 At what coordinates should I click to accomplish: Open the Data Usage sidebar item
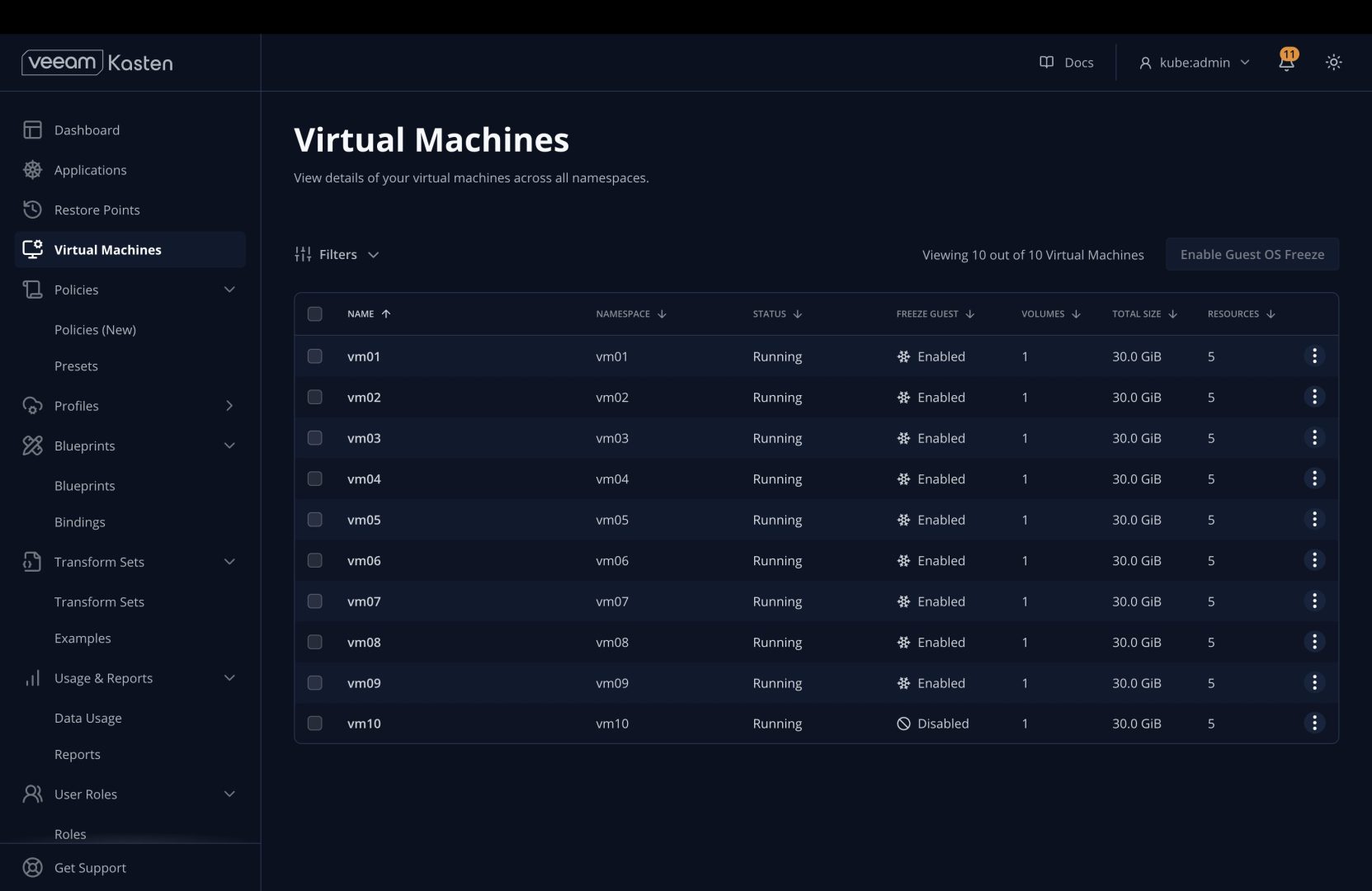[x=87, y=718]
